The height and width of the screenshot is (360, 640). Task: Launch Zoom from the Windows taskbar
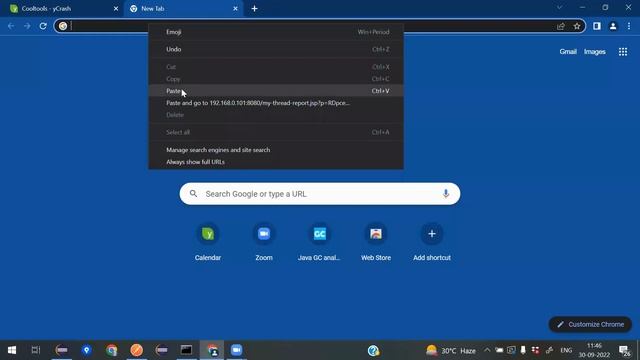click(236, 350)
